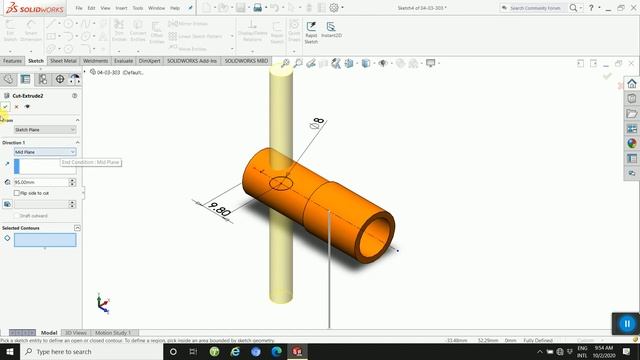The width and height of the screenshot is (640, 360).
Task: Click Zoom to Fit in view toolbar
Action: (x=285, y=63)
